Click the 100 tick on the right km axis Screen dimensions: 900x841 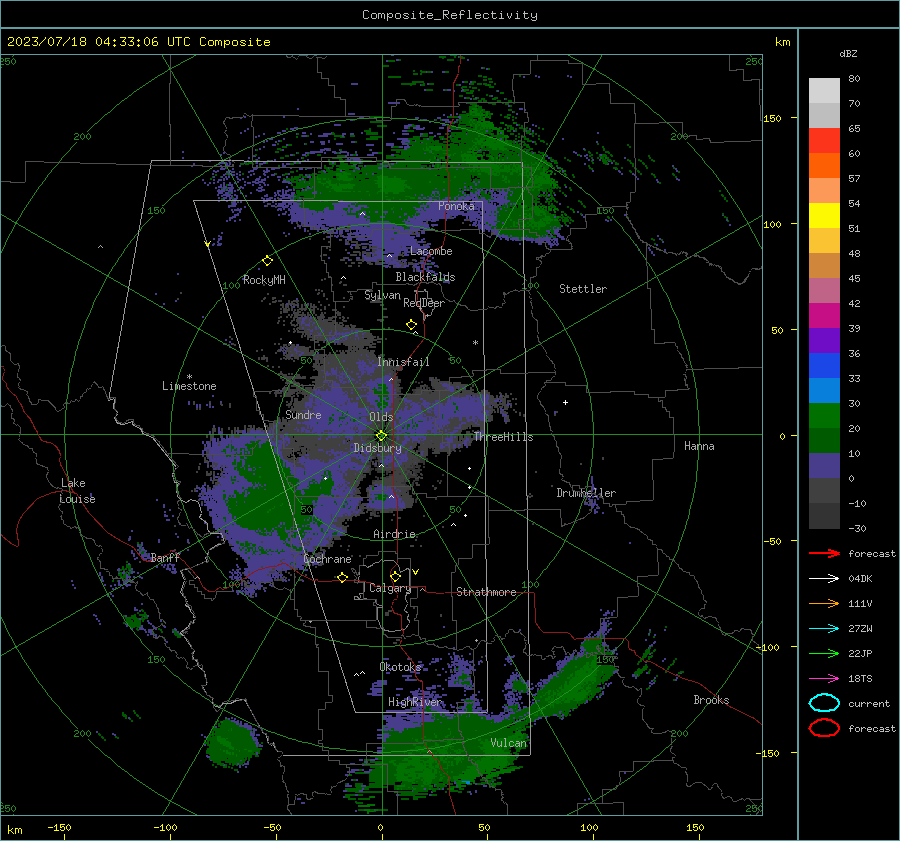click(x=772, y=224)
